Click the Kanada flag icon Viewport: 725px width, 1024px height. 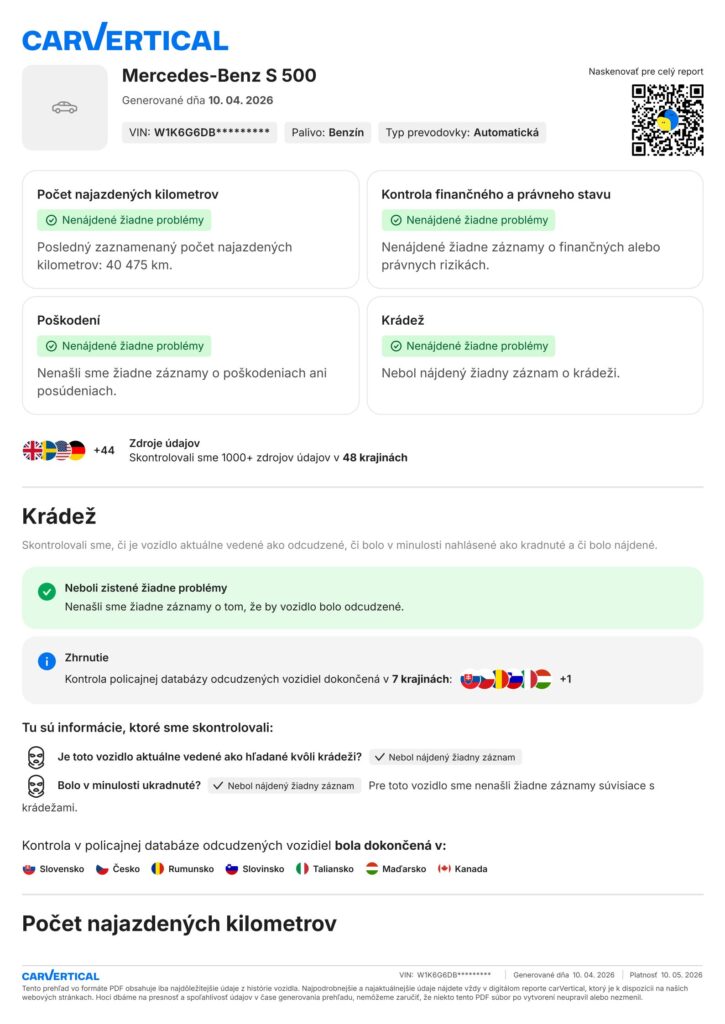[444, 869]
